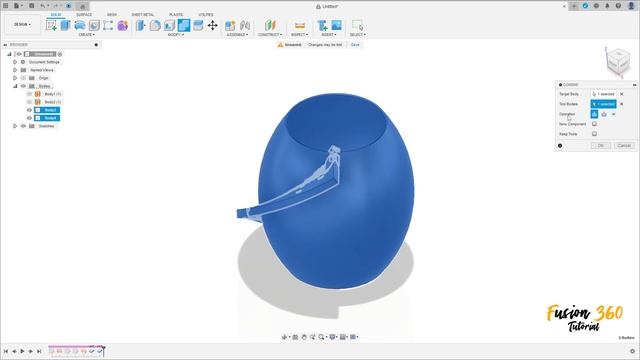Click the Undo arrow
This screenshot has width=640, height=360.
point(42,6)
